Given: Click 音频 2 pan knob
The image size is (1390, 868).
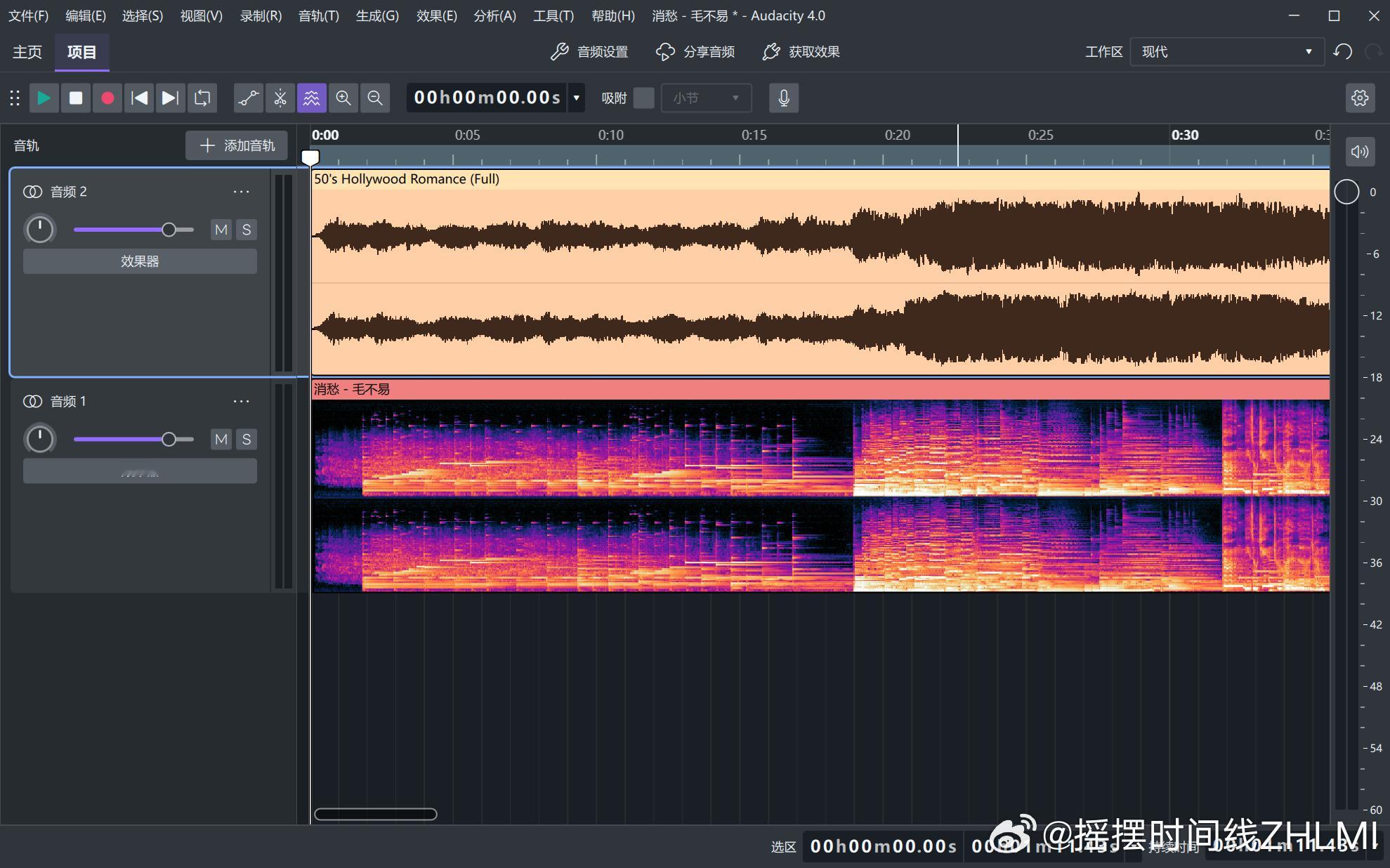Looking at the screenshot, I should pos(40,230).
